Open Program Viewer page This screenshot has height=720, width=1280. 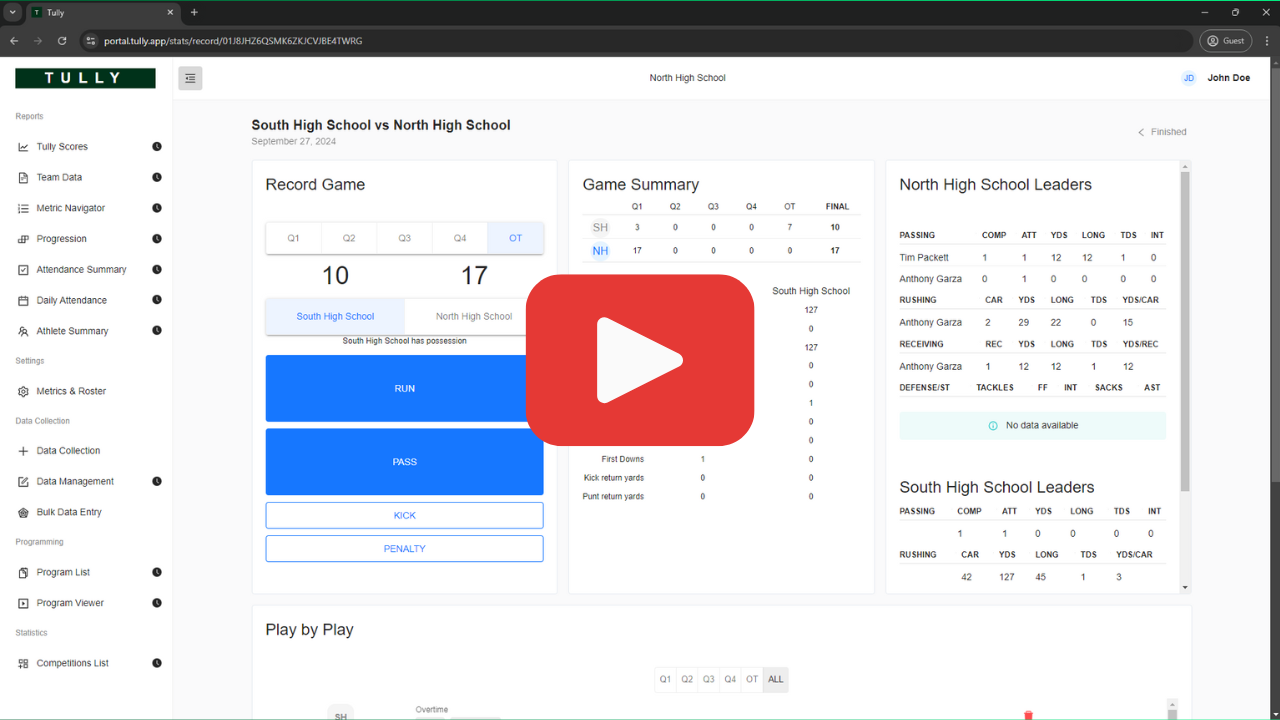click(x=70, y=603)
